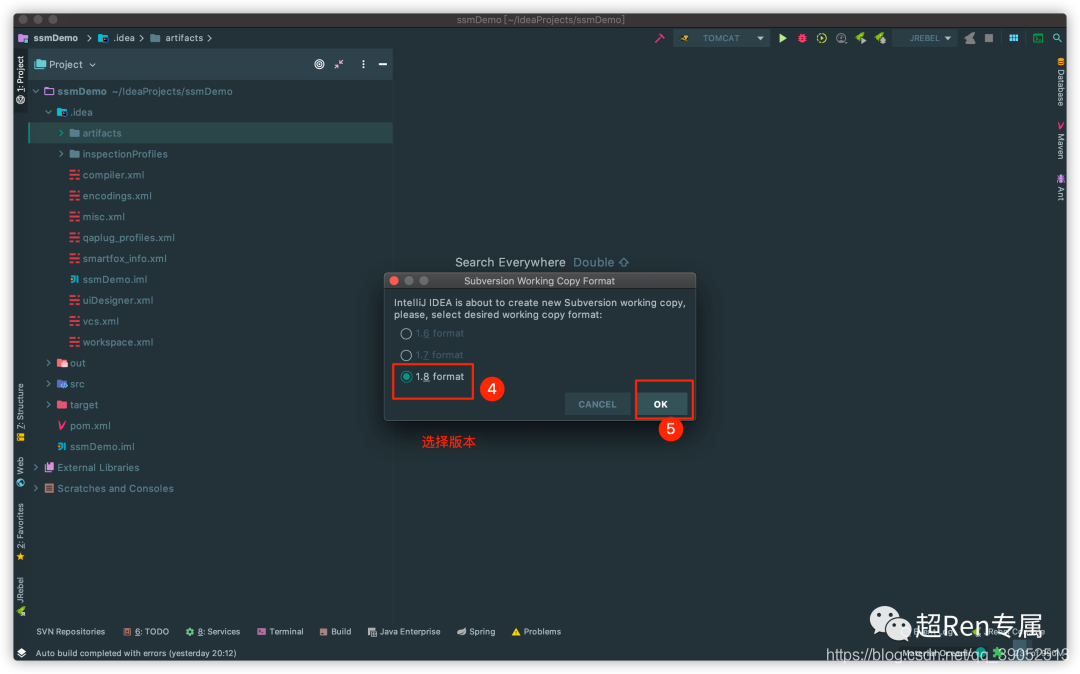Run with JRebel rocket icon
Screen dimensions: 1080x674
coord(860,39)
